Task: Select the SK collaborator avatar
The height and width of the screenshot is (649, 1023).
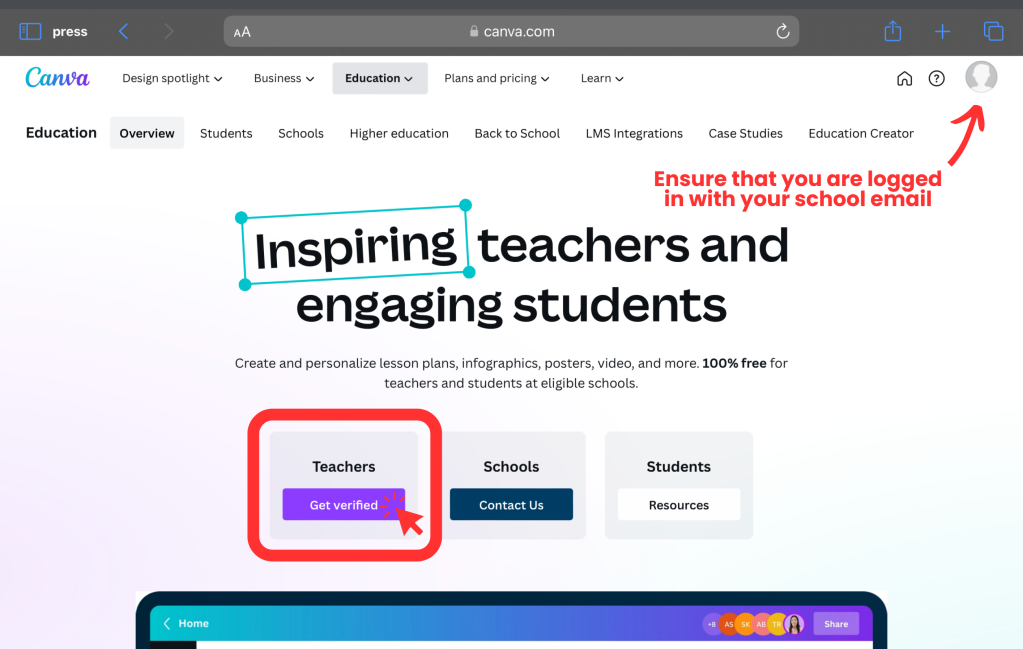Action: coord(745,624)
